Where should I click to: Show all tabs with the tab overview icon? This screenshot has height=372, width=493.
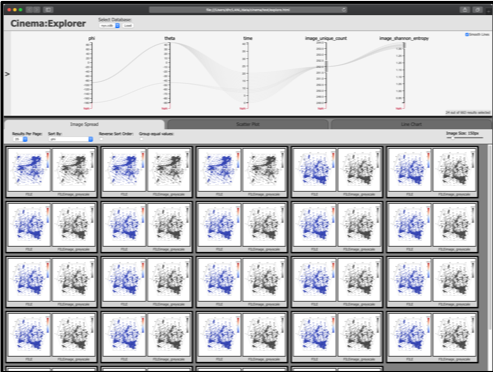tap(478, 10)
